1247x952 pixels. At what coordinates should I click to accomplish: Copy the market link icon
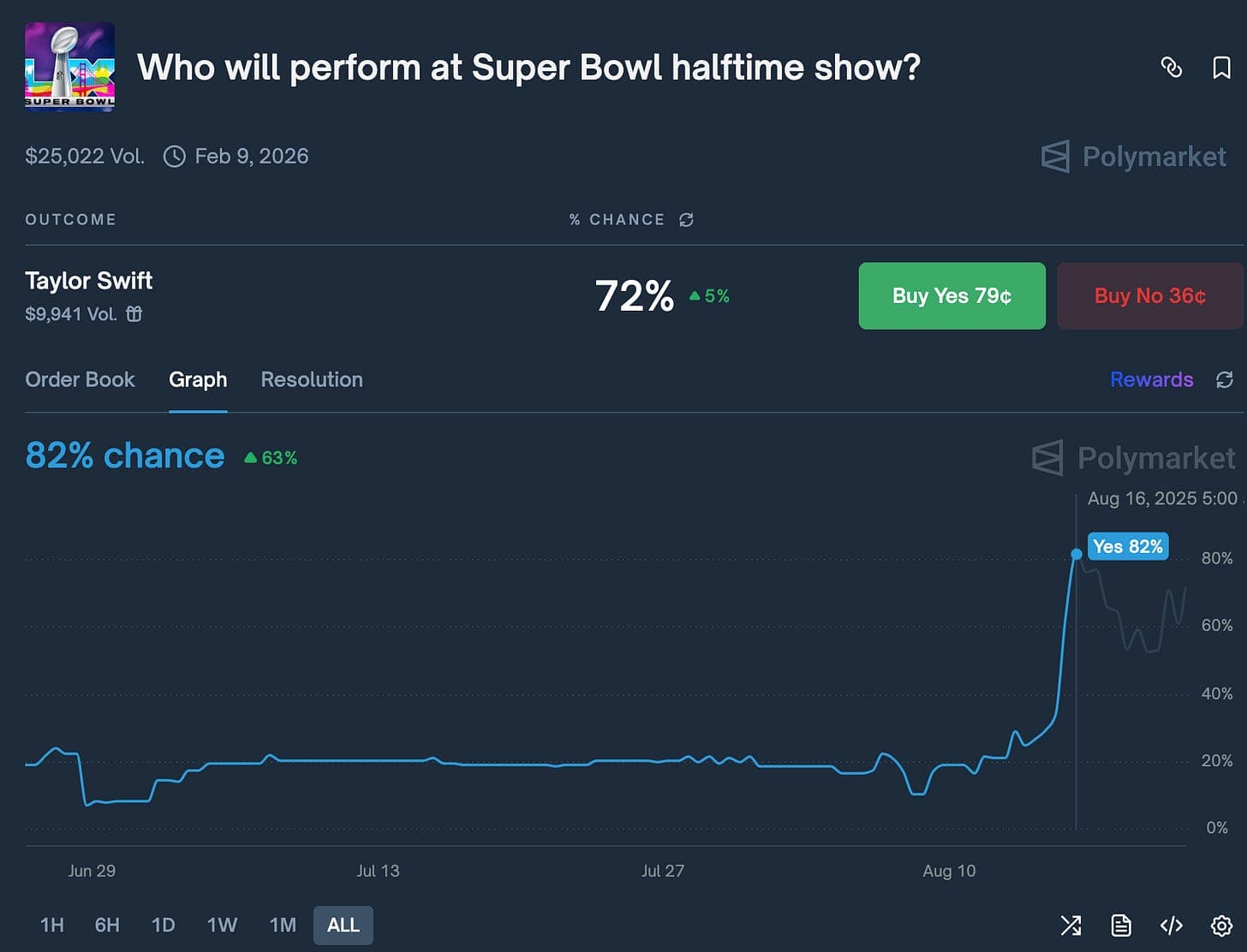coord(1171,67)
